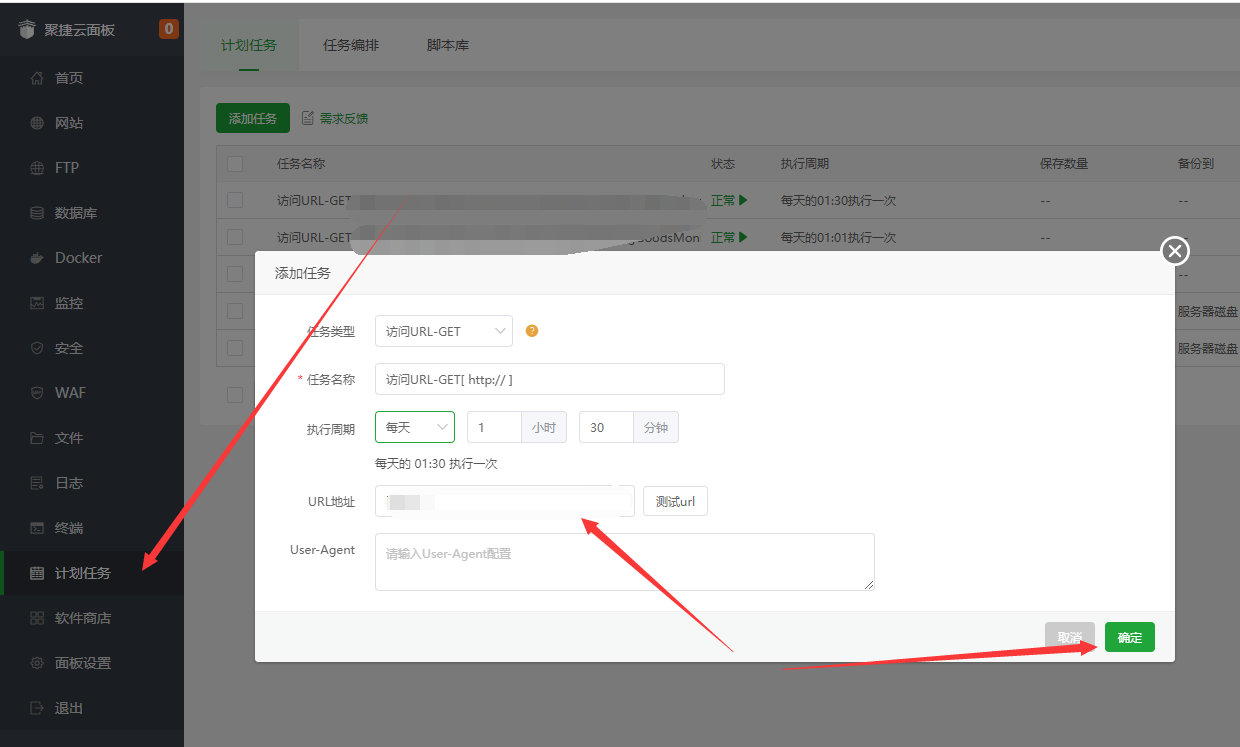Click the 正常 status in the 01:30 row
Viewport: 1240px width, 747px height.
tap(723, 200)
